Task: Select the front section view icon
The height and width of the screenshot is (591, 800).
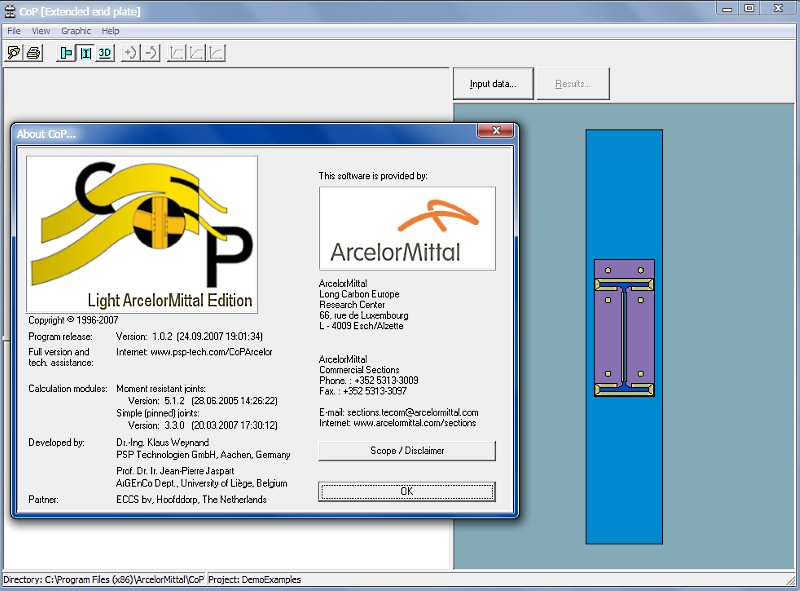Action: pos(86,53)
